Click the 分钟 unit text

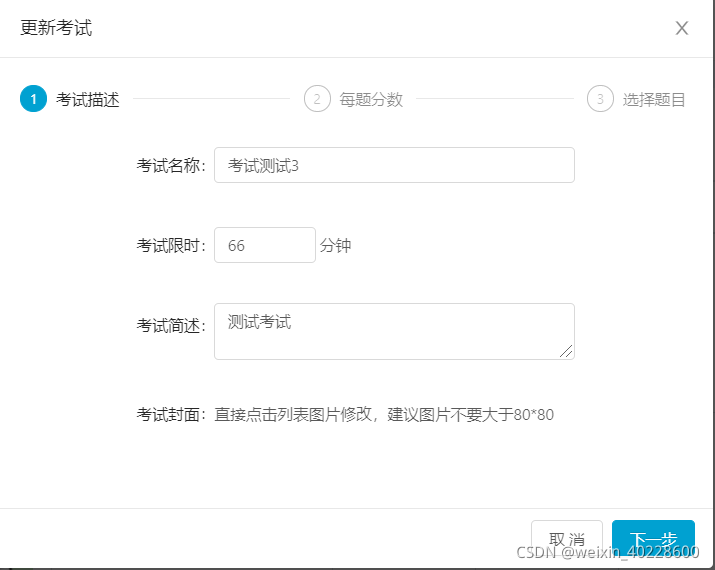[335, 245]
